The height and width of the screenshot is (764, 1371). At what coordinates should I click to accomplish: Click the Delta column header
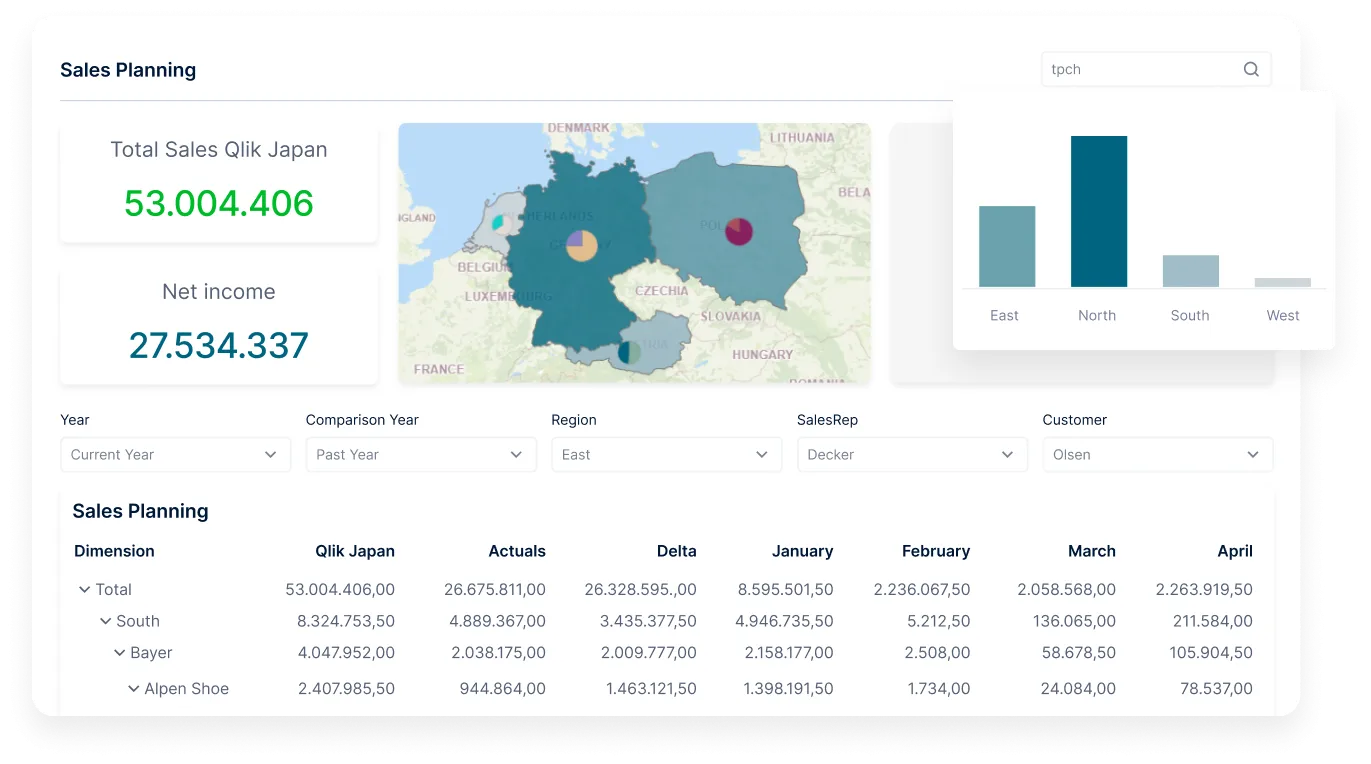click(676, 551)
